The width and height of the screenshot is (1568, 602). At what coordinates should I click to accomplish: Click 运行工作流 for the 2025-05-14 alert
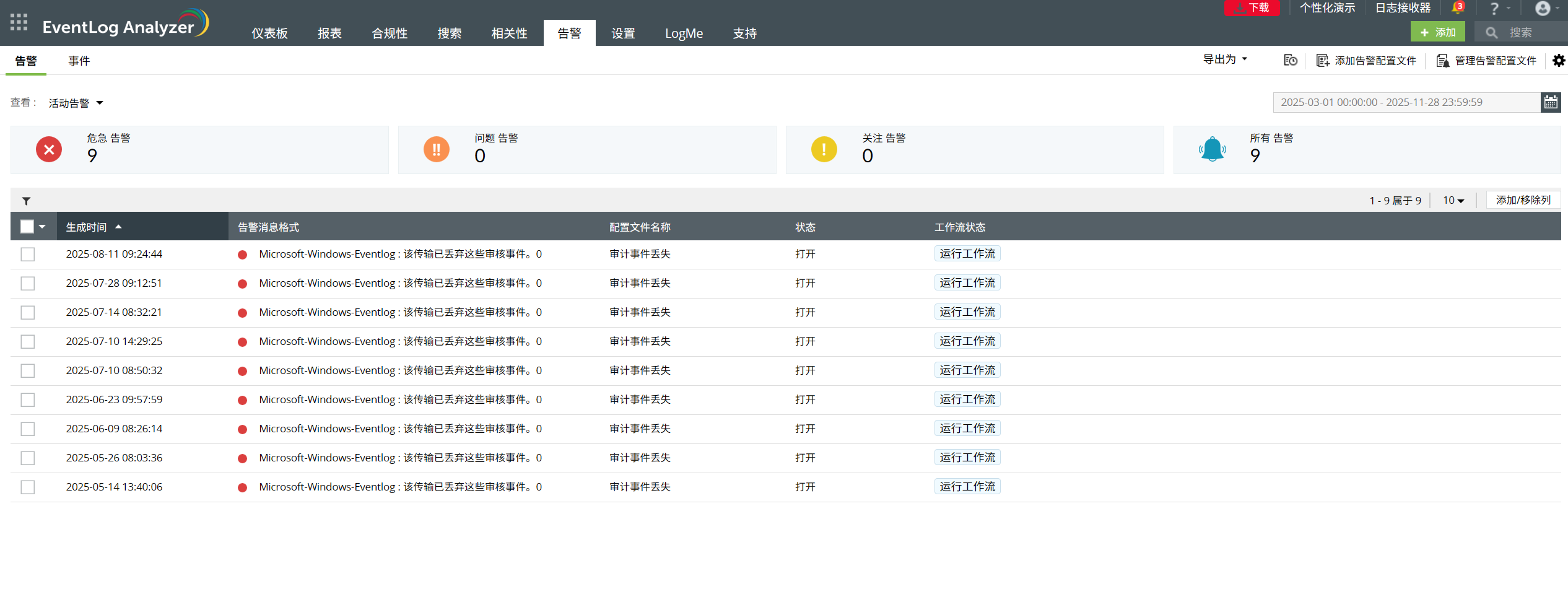click(967, 487)
